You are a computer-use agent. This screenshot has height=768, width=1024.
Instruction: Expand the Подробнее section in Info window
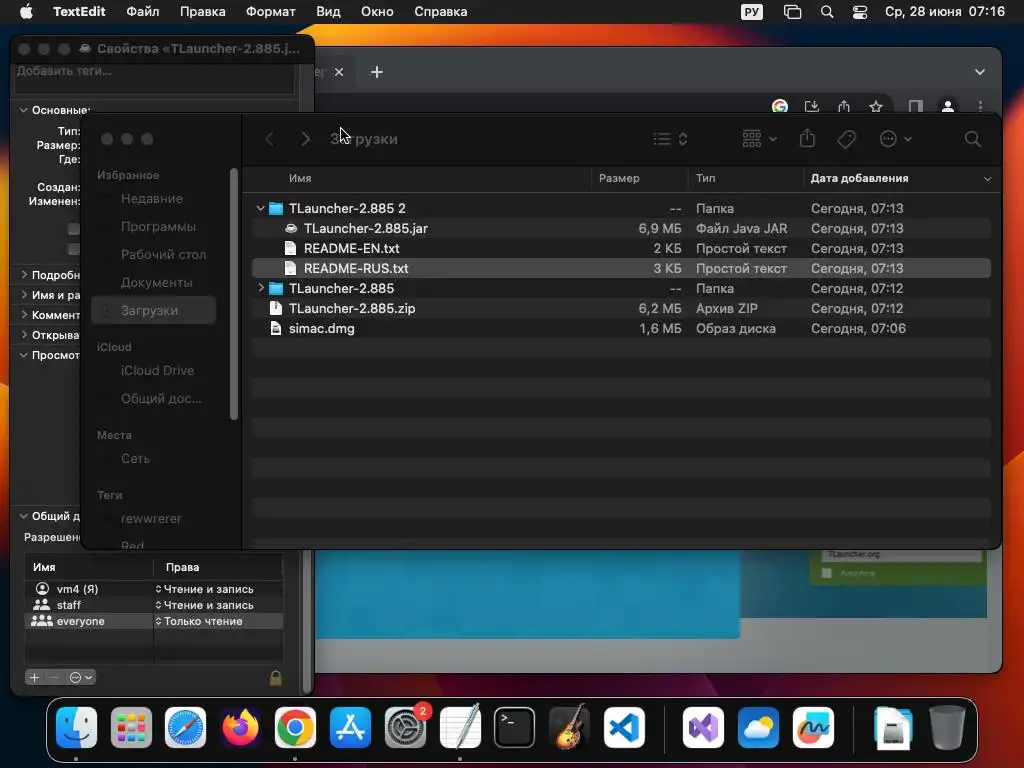click(24, 275)
